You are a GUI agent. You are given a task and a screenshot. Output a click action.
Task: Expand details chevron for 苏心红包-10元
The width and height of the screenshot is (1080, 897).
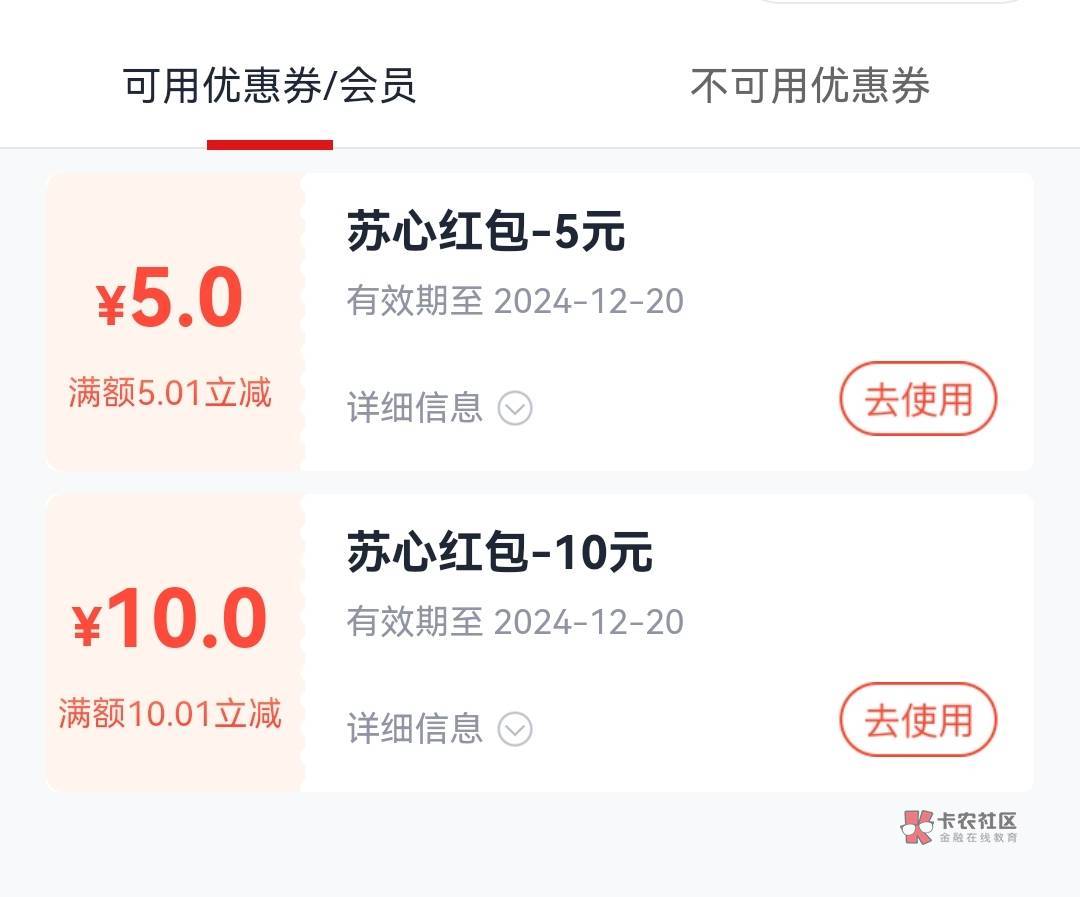pyautogui.click(x=515, y=729)
